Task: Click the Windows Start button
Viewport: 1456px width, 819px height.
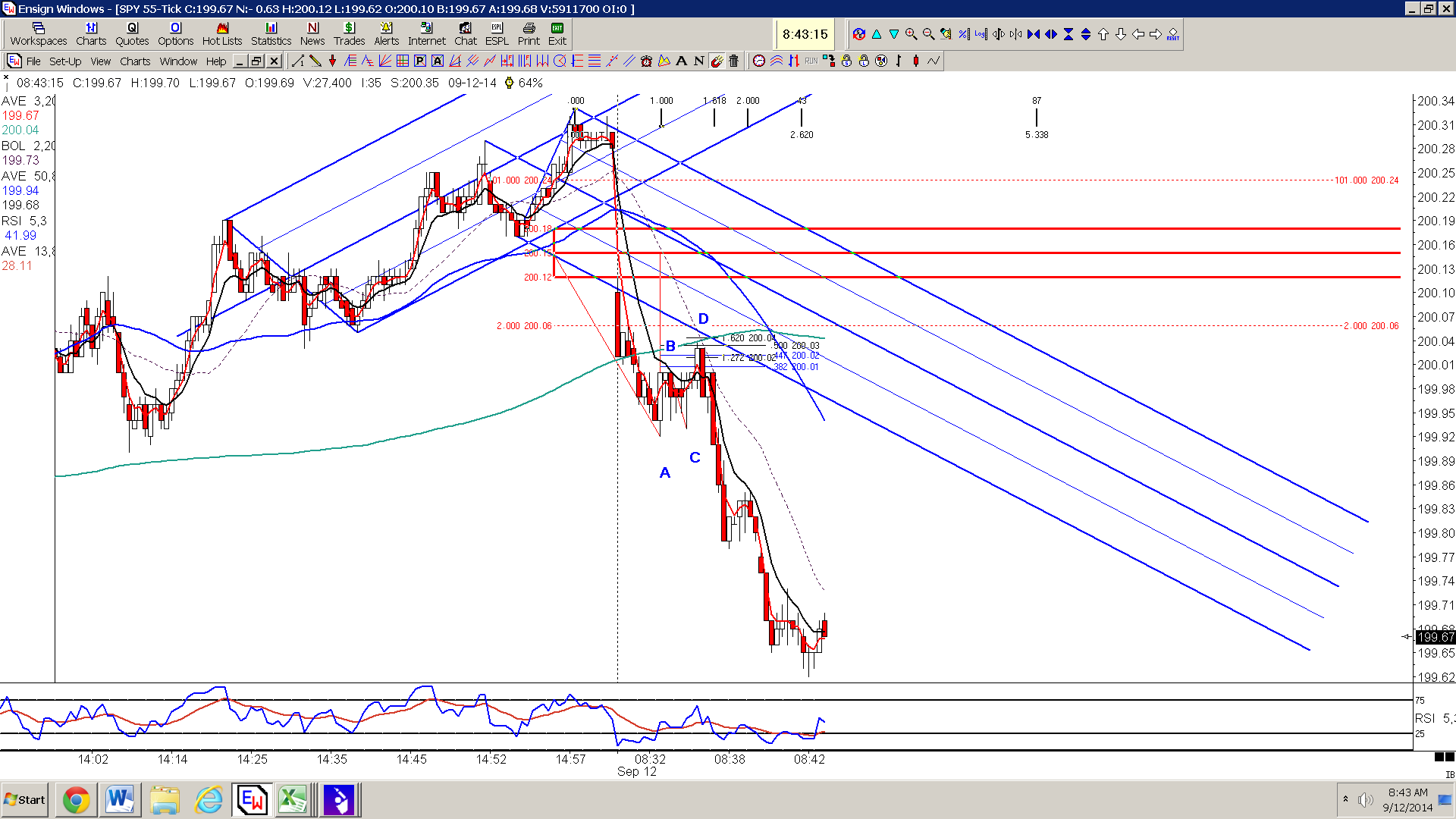Action: [24, 800]
